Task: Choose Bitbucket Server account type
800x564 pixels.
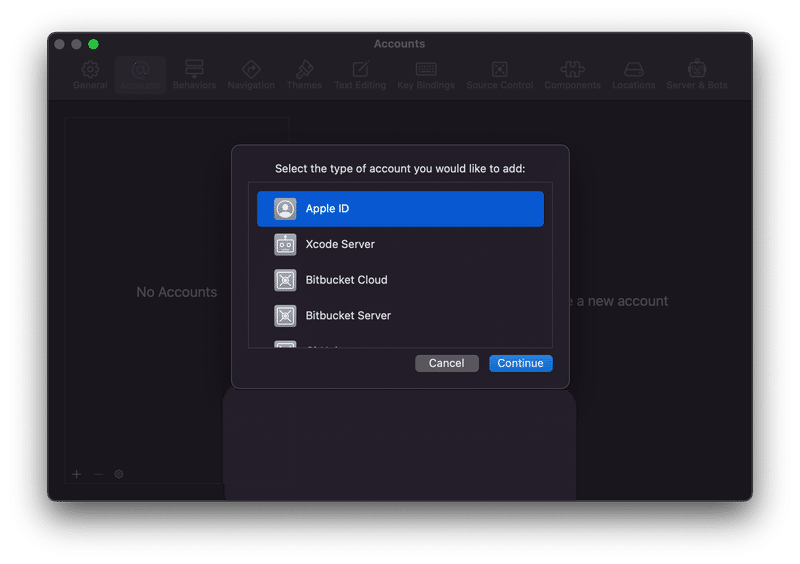Action: (400, 316)
